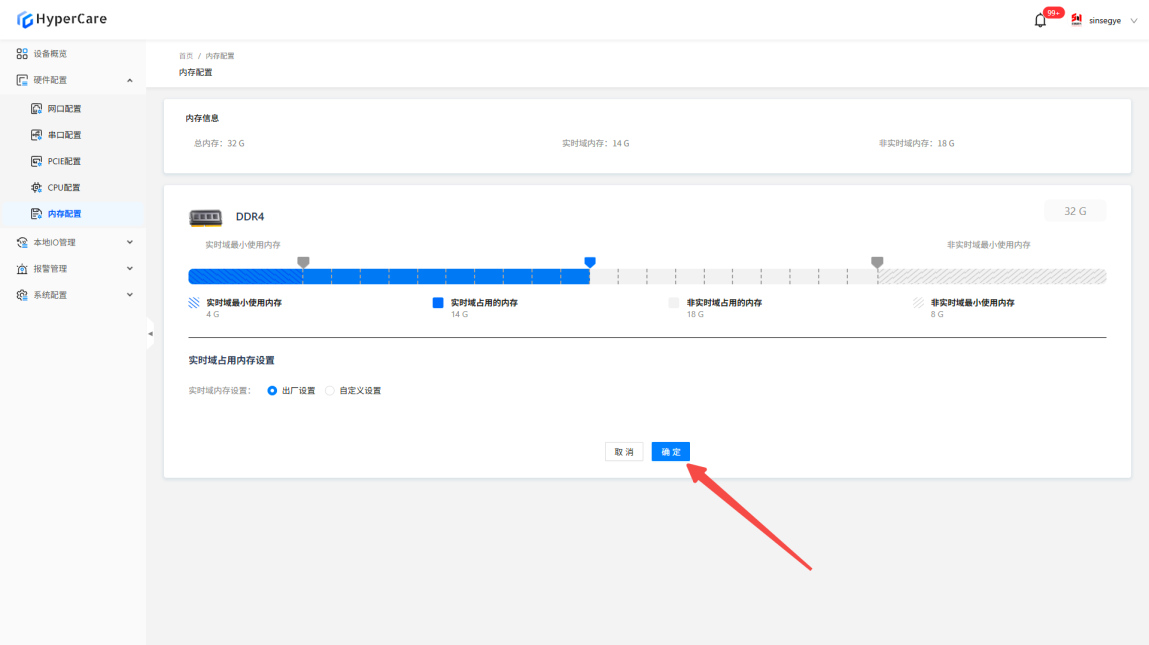The height and width of the screenshot is (645, 1149).
Task: Open 网口配置 menu item
Action: [73, 108]
